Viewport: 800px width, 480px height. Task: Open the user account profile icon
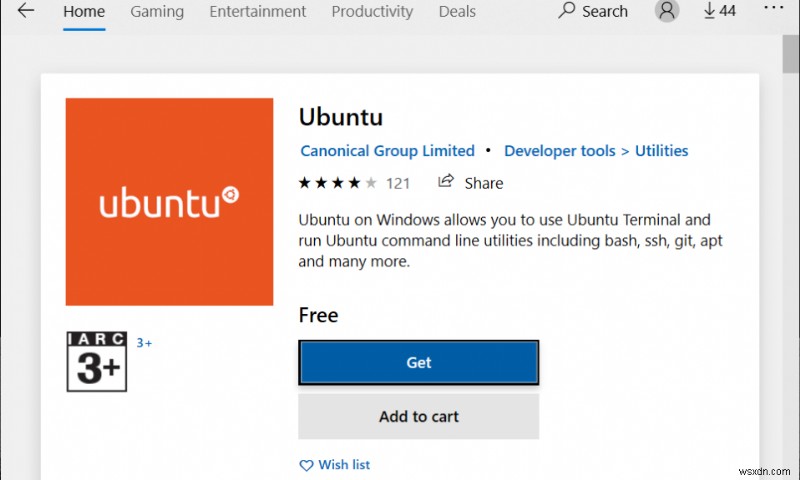pyautogui.click(x=667, y=11)
